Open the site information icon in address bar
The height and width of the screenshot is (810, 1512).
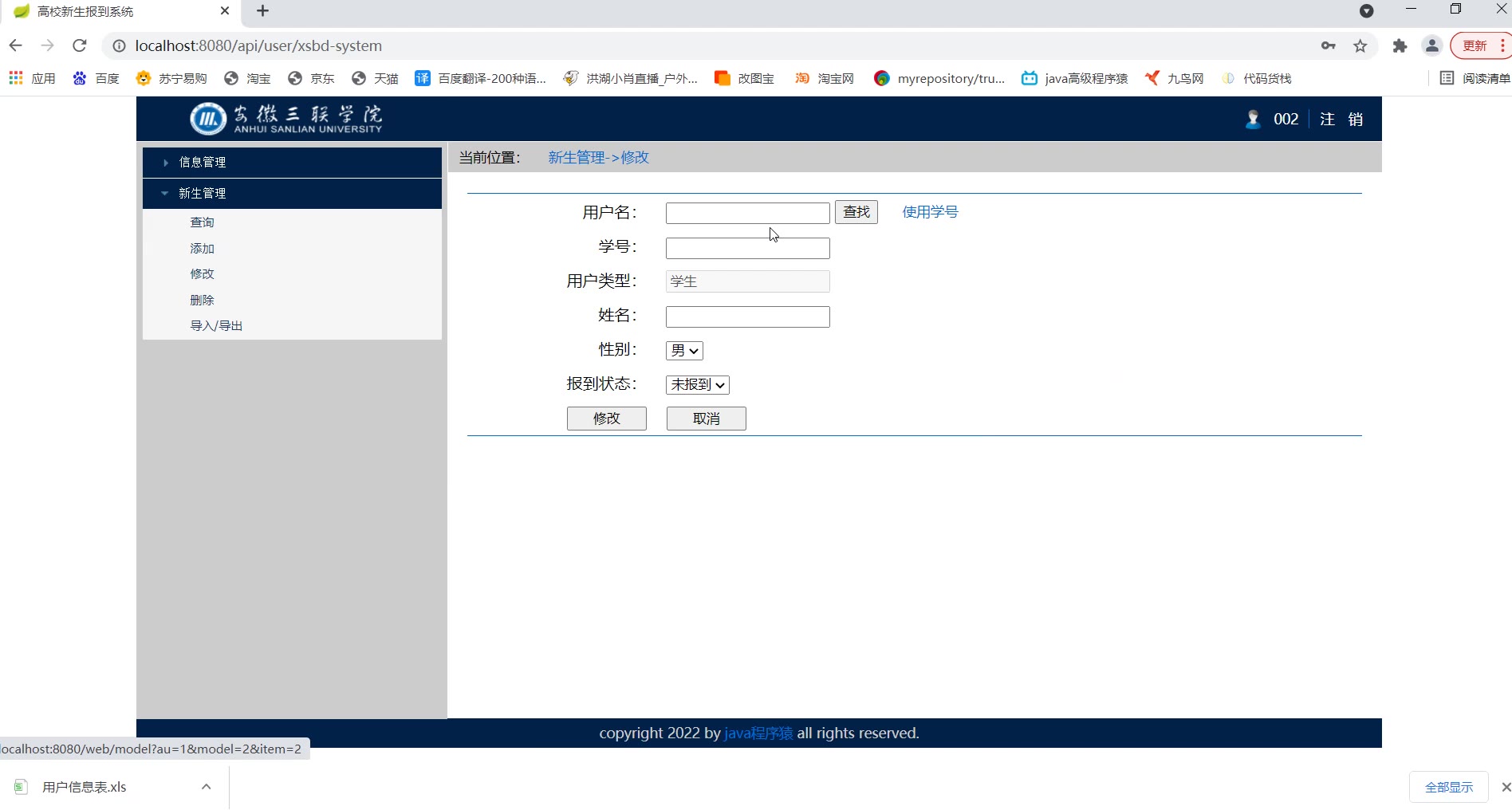pos(119,46)
